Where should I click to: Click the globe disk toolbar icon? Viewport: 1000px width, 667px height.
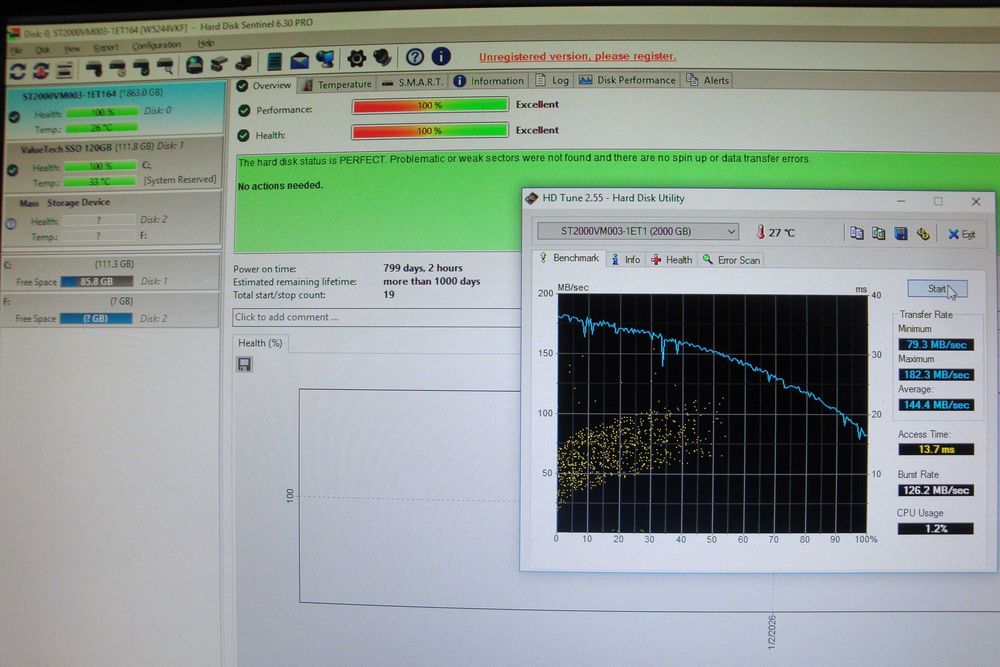point(195,64)
